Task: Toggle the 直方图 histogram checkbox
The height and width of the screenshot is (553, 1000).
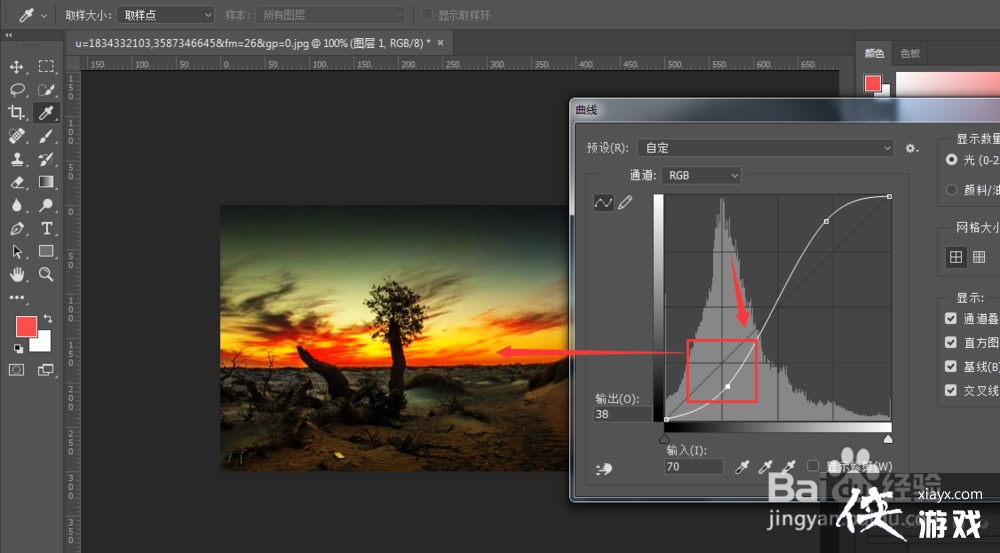Action: [951, 342]
